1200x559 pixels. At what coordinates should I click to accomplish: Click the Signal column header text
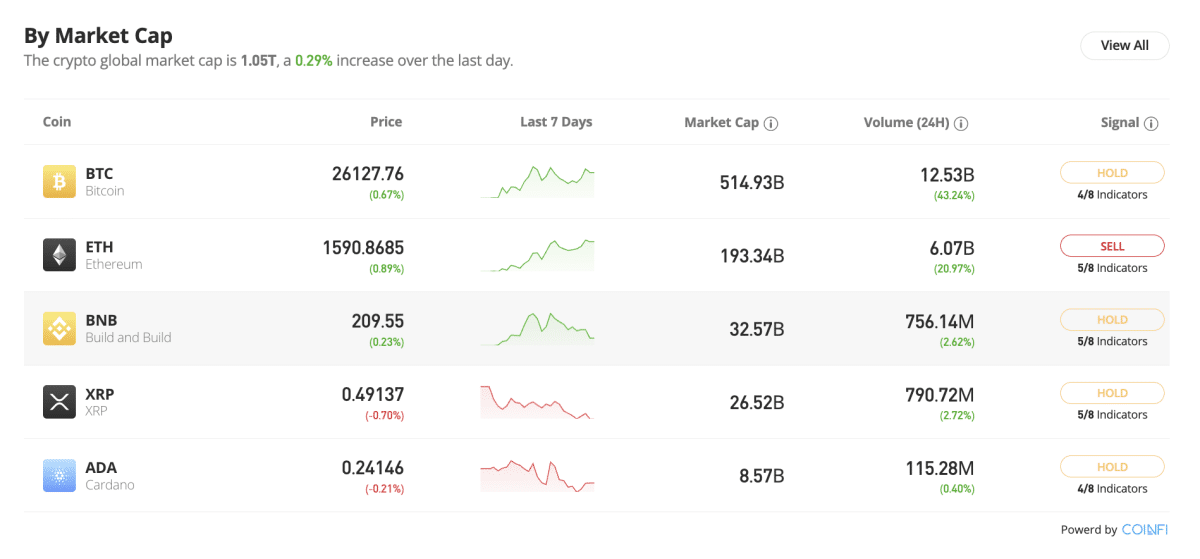[1120, 123]
